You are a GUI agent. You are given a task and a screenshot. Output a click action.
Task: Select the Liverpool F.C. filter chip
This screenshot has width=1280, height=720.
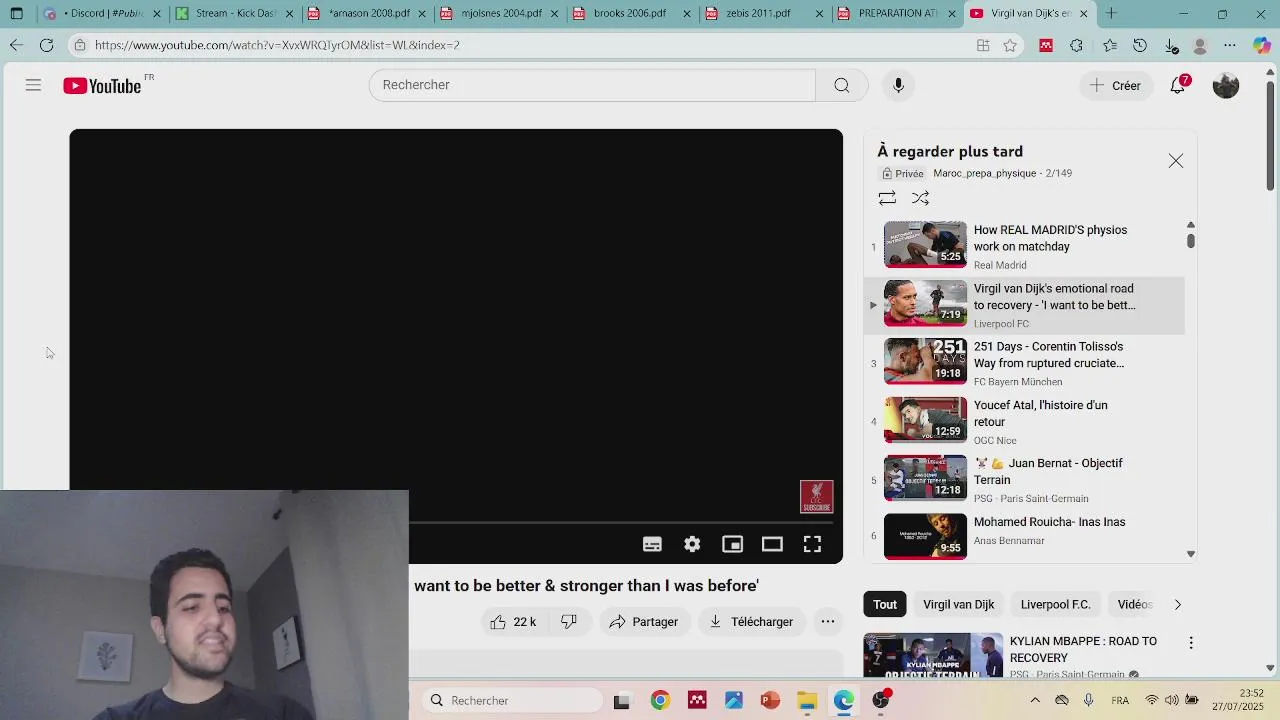click(x=1055, y=604)
